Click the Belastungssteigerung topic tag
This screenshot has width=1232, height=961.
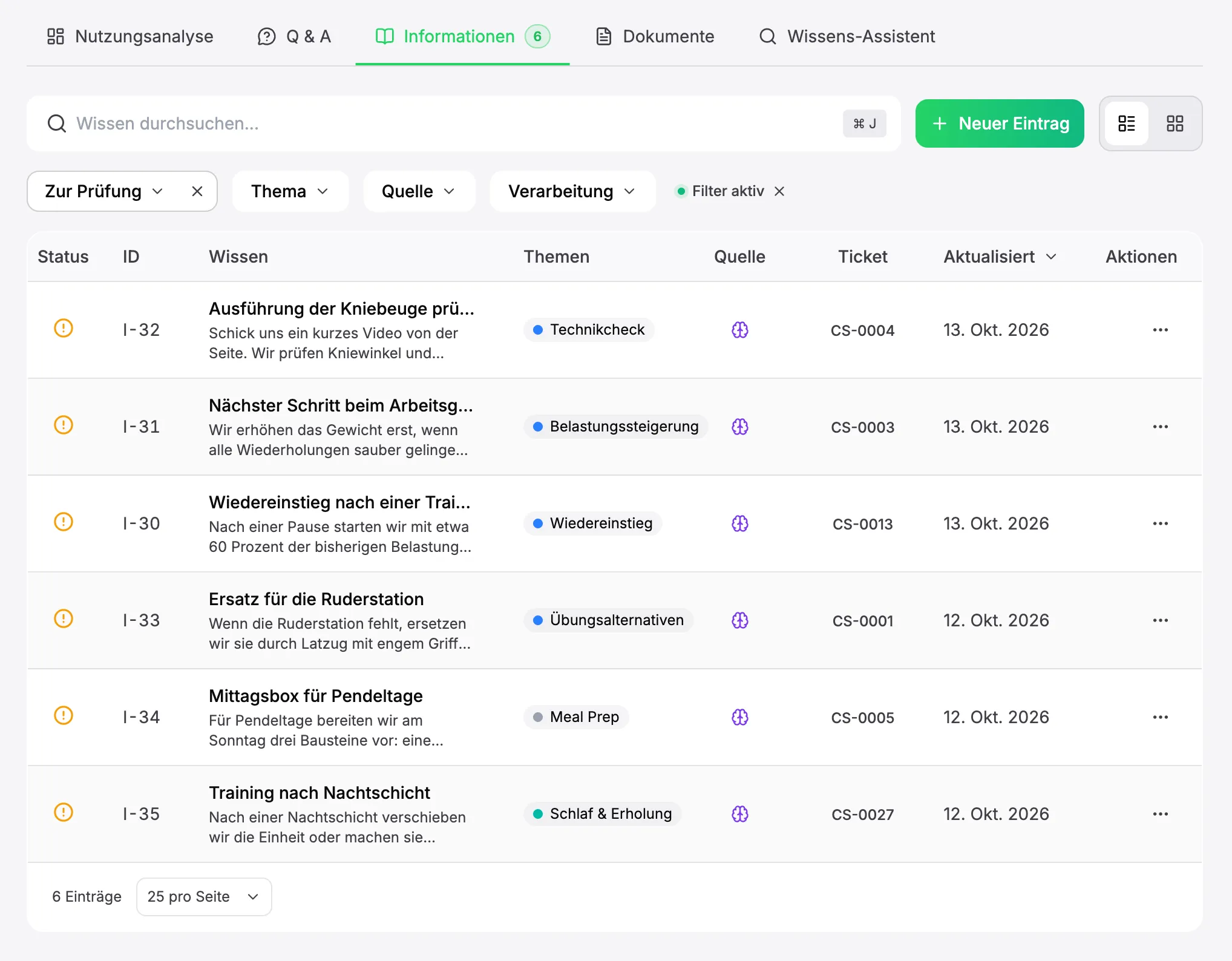click(x=616, y=427)
